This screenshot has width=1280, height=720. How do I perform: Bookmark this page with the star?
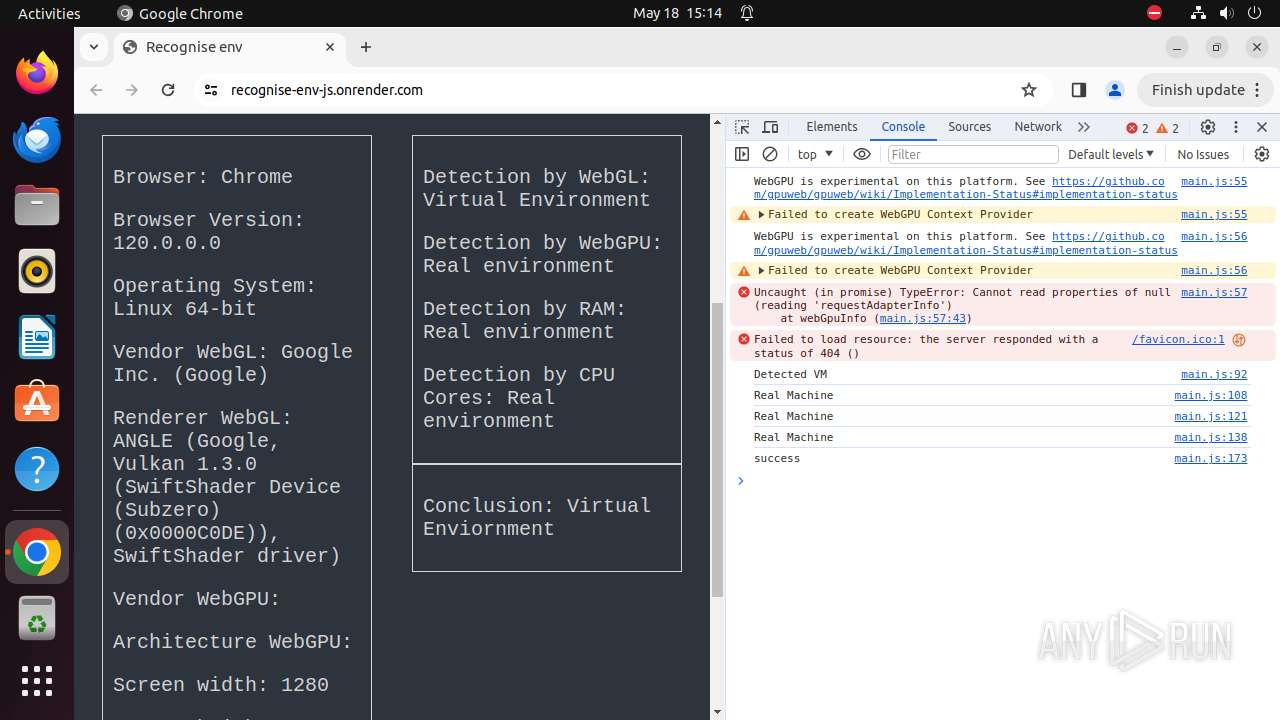point(1029,90)
